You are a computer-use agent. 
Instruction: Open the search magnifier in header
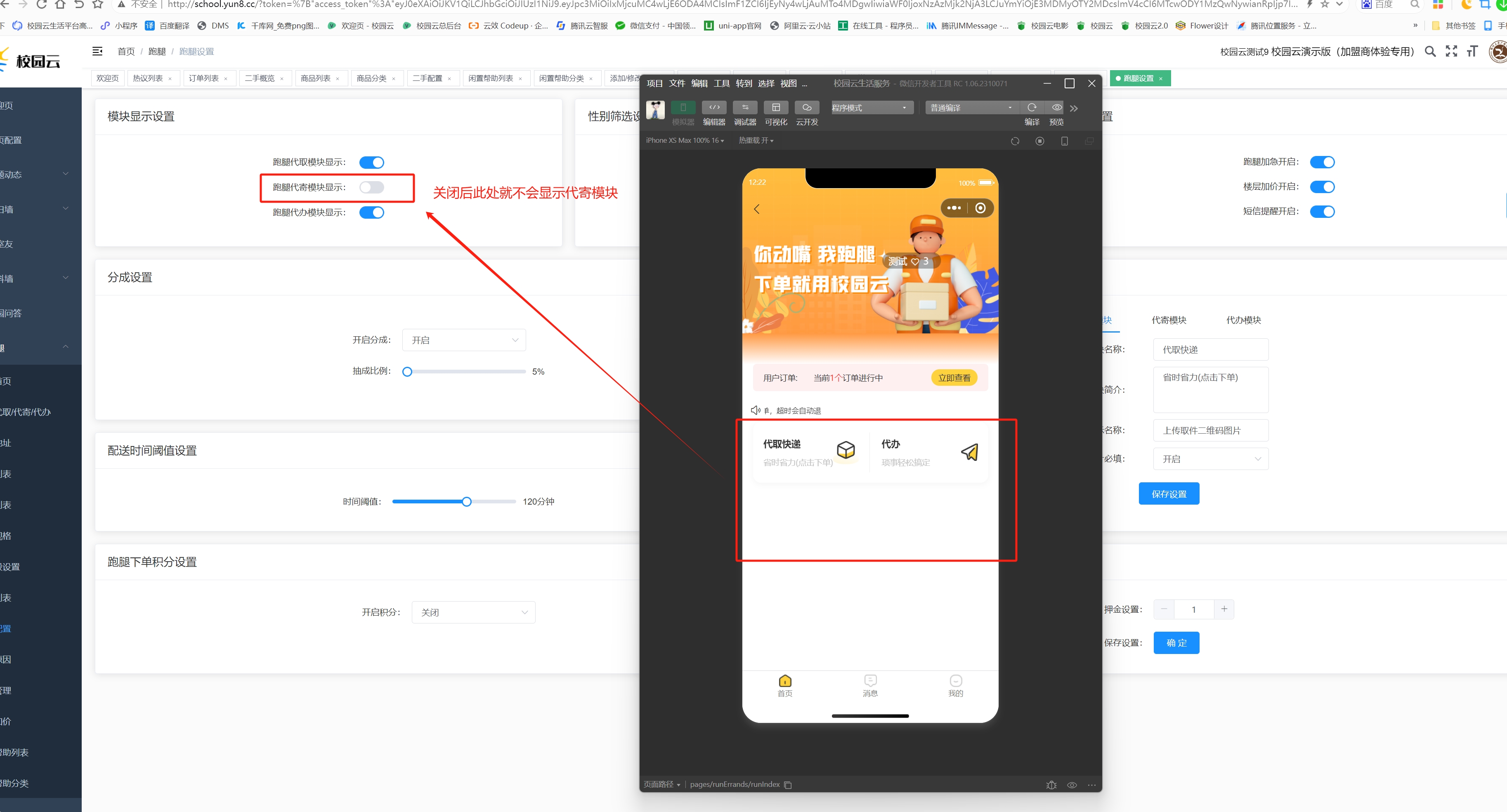[x=1430, y=52]
